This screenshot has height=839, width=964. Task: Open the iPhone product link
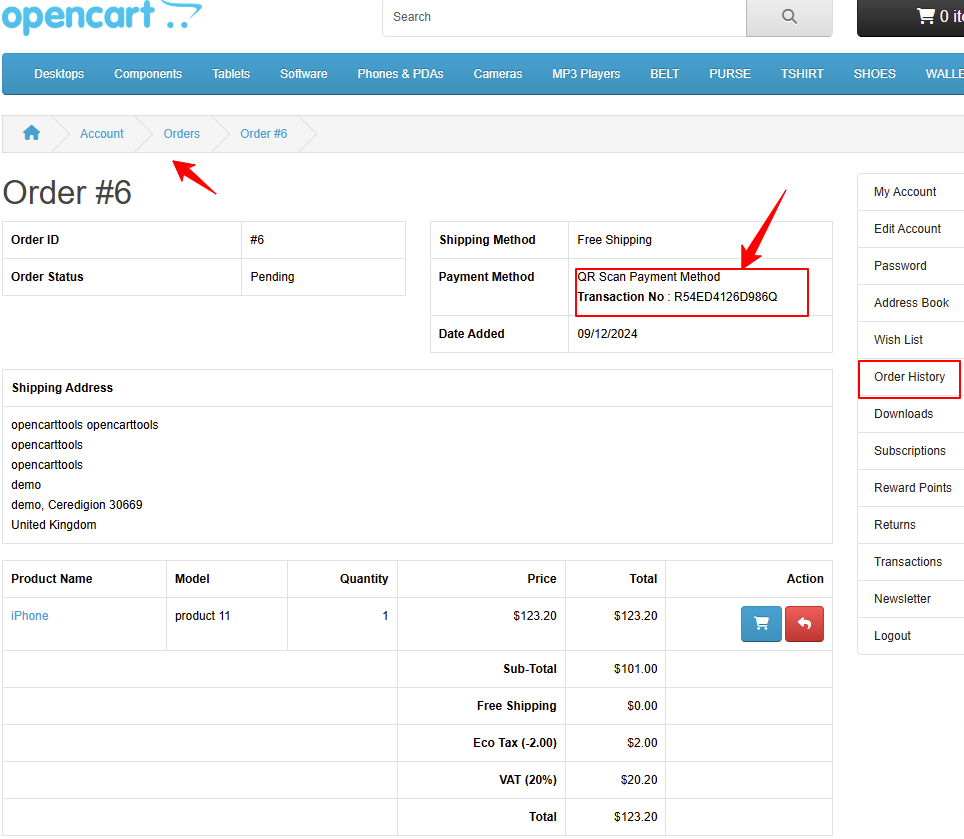click(x=30, y=615)
